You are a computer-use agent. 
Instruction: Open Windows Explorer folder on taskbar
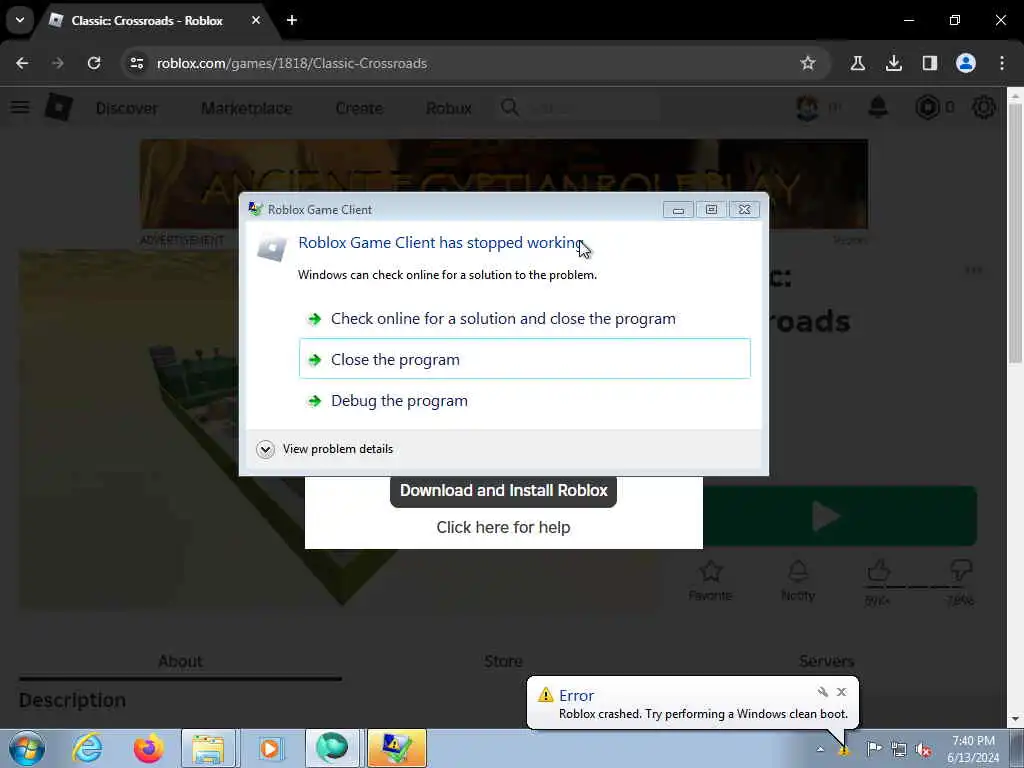208,748
